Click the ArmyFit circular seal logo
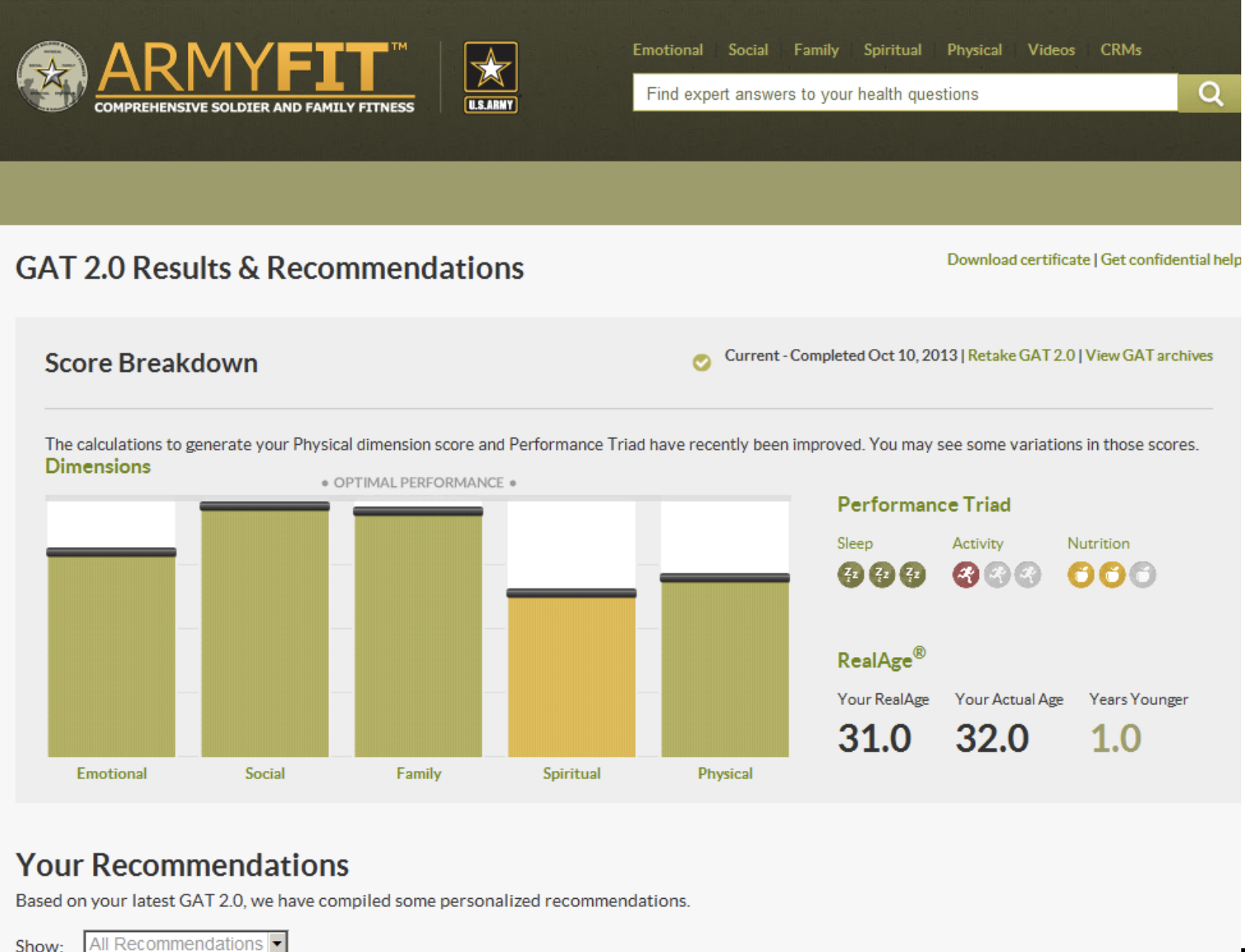The image size is (1245, 952). pyautogui.click(x=52, y=76)
